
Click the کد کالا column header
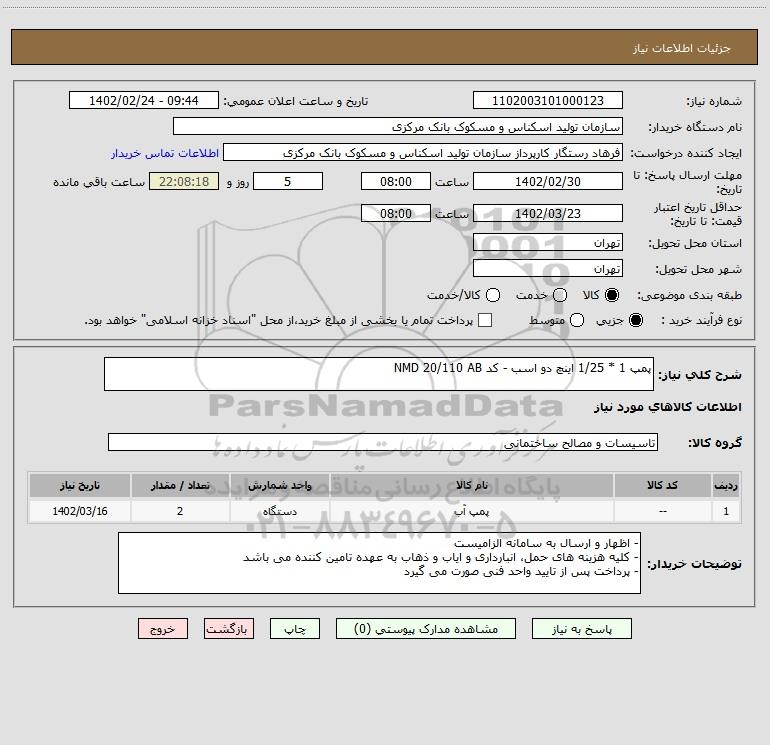point(662,486)
